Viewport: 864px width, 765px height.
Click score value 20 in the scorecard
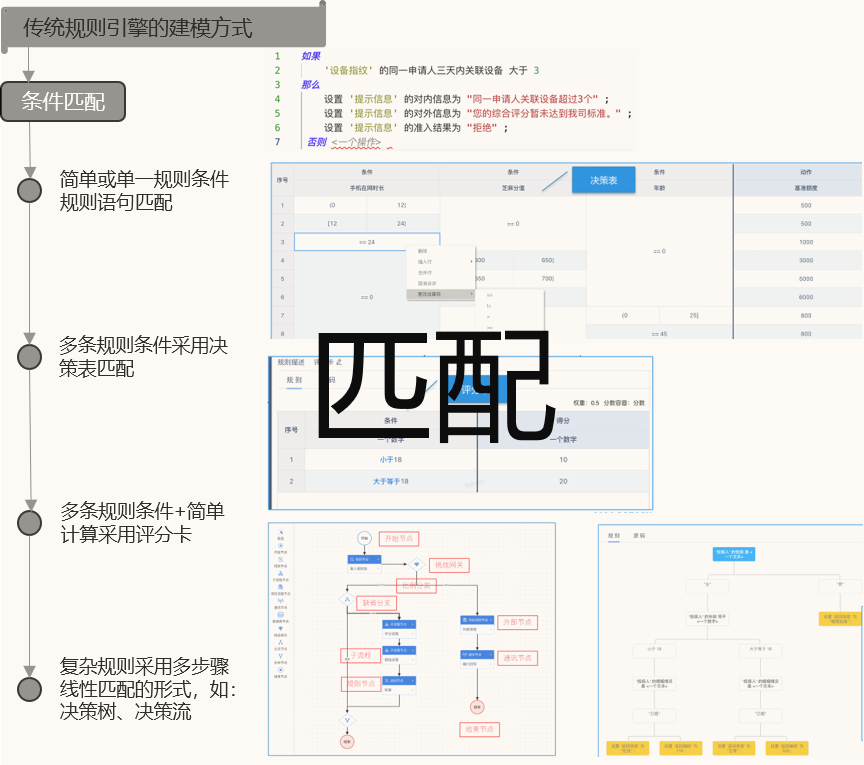click(563, 481)
